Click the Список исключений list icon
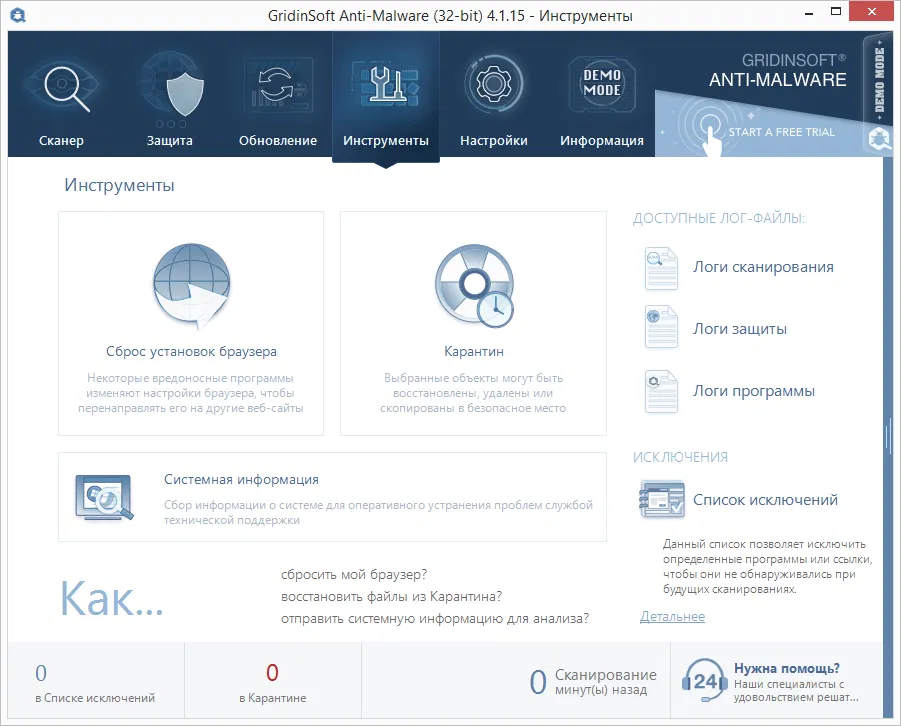 pos(661,498)
